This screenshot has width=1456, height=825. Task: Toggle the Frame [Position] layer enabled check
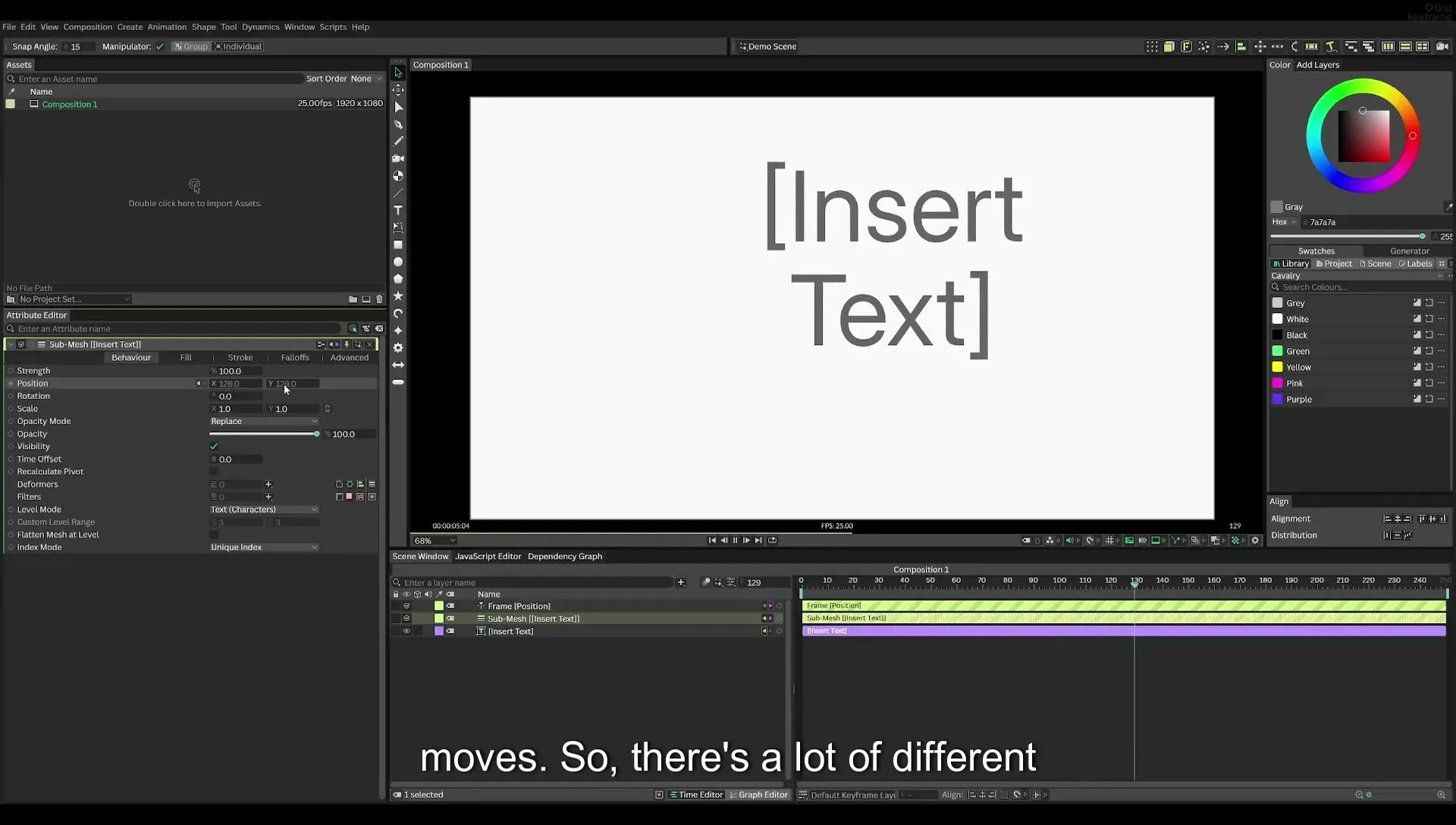406,606
